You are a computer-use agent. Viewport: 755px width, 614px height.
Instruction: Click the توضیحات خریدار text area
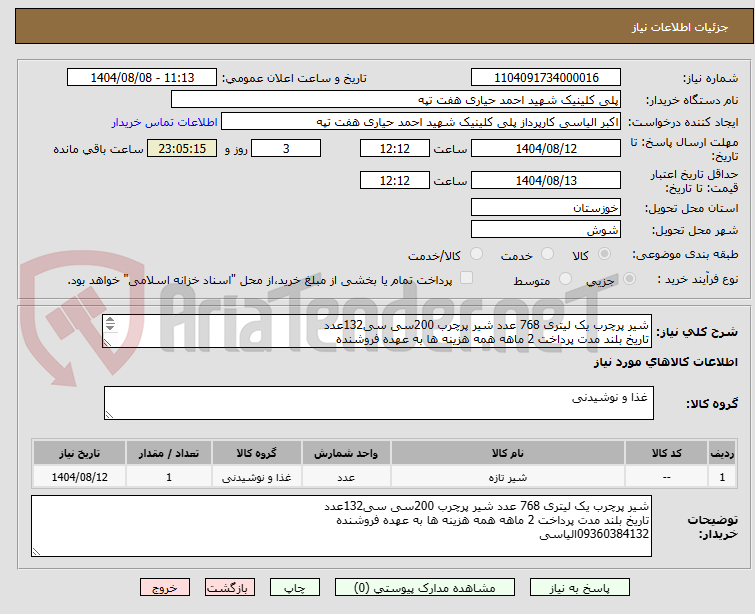[x=341, y=526]
